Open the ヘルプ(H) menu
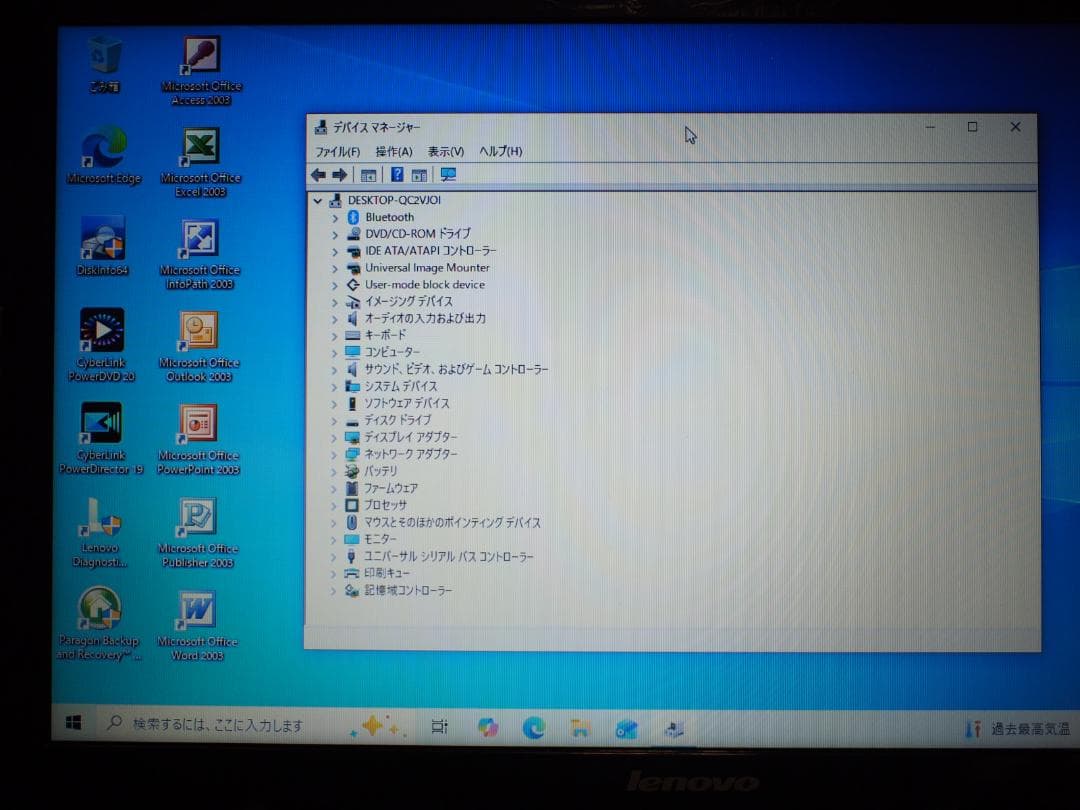 [501, 152]
